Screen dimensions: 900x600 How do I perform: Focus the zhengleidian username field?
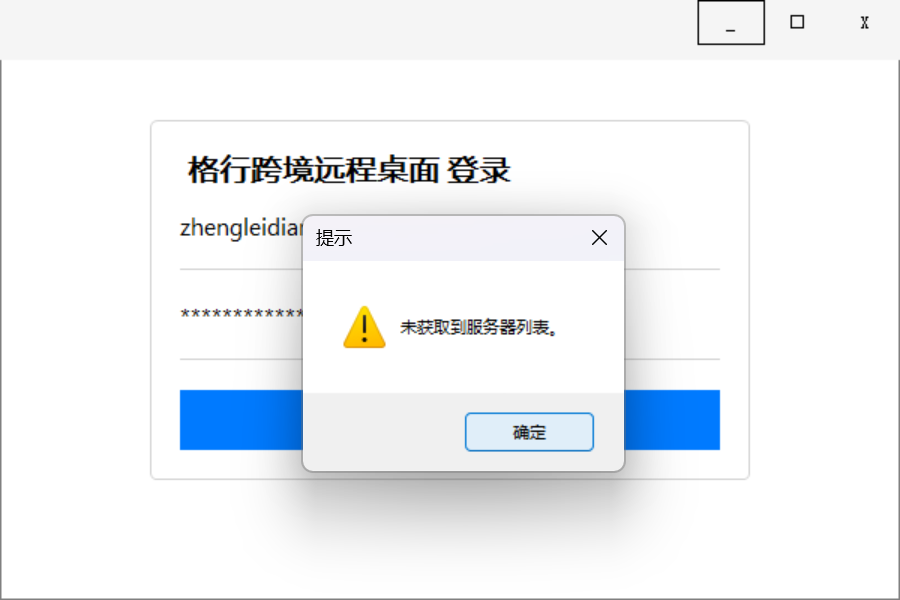coord(241,229)
